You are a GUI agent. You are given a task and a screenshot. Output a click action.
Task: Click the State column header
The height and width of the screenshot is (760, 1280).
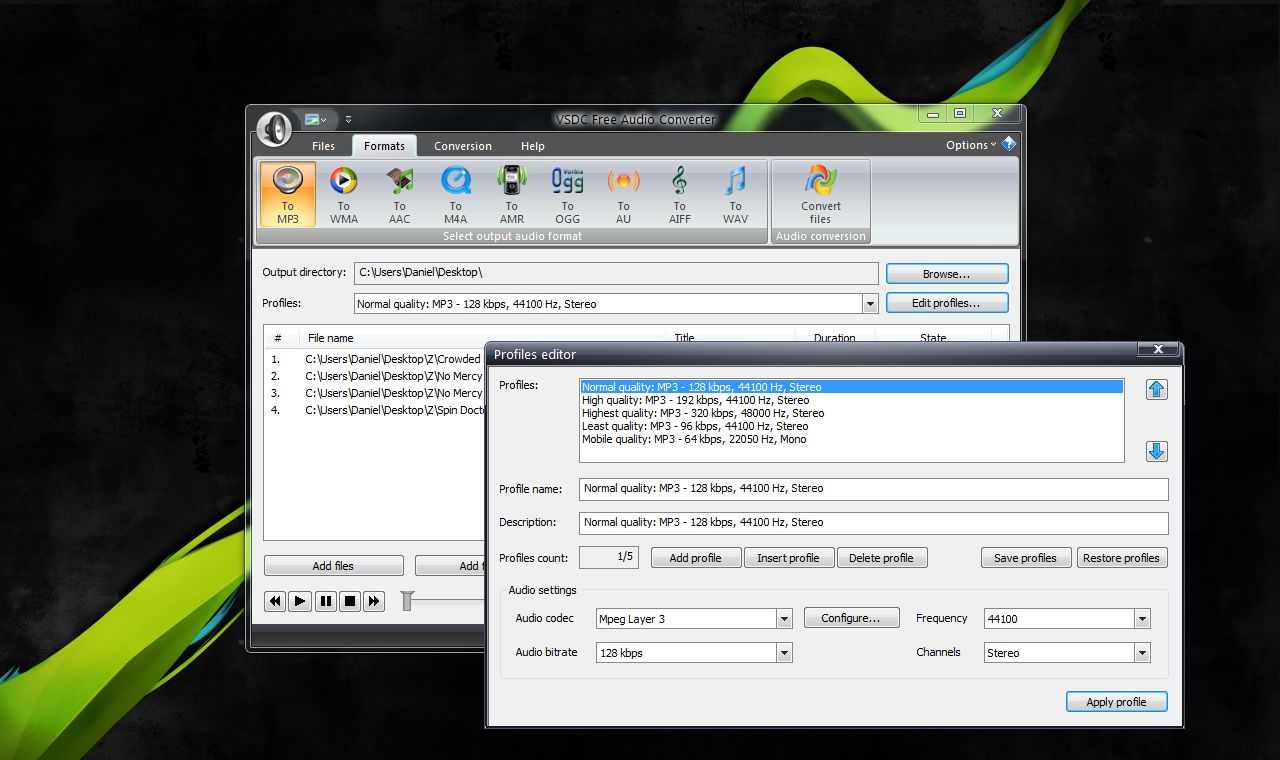click(x=933, y=338)
